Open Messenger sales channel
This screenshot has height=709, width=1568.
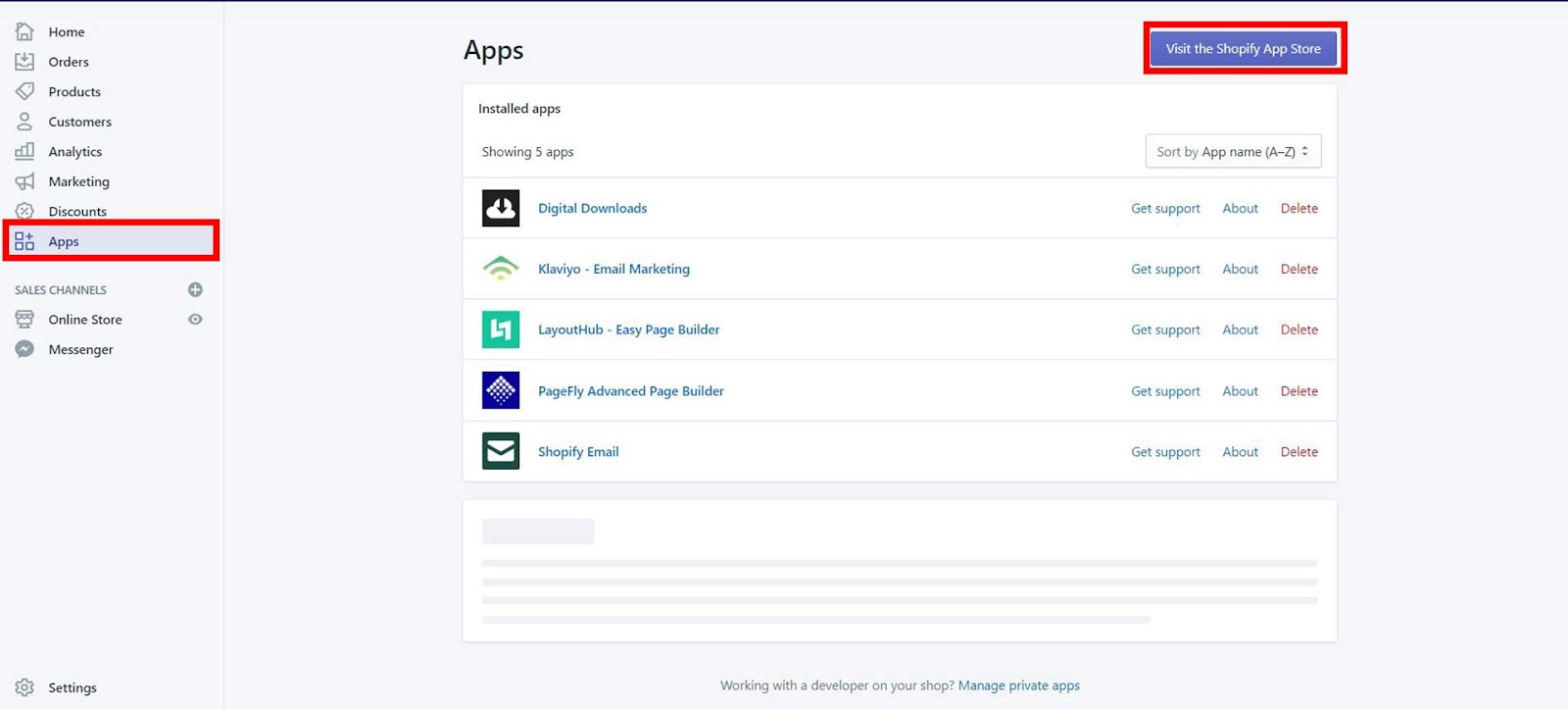point(81,349)
